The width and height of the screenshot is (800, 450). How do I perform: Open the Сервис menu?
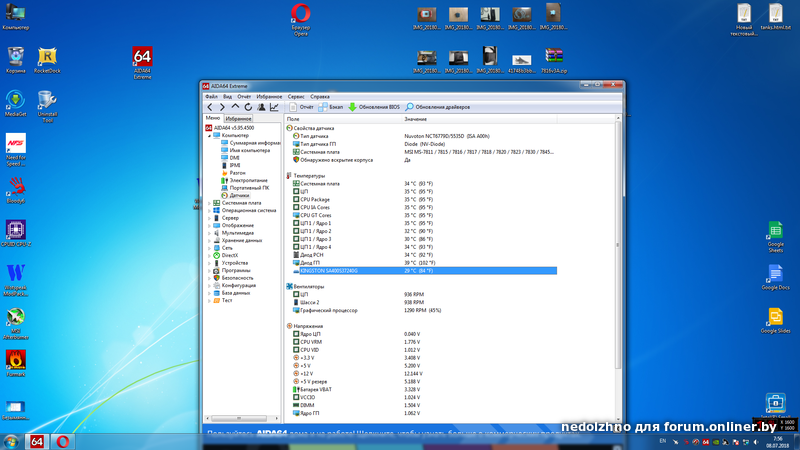pos(296,96)
